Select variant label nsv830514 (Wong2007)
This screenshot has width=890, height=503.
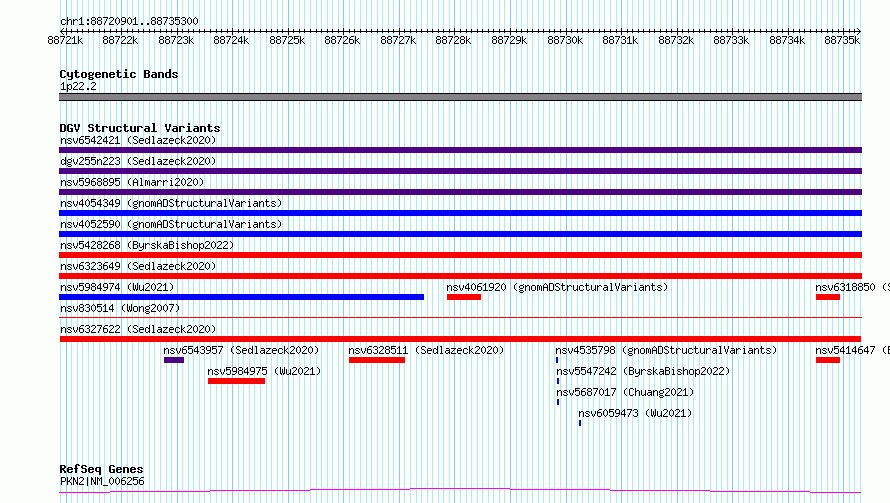coord(120,308)
